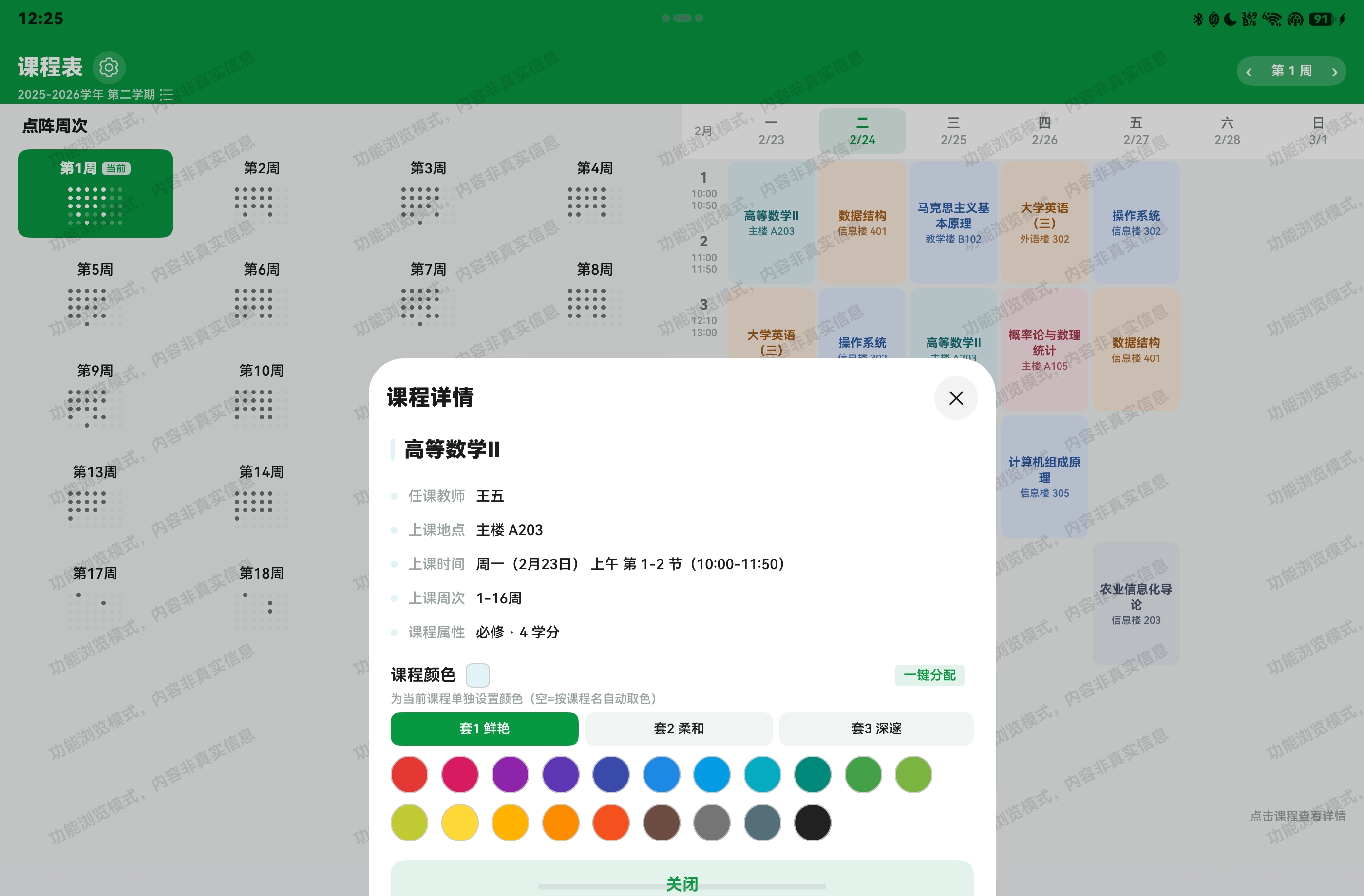This screenshot has width=1364, height=896.
Task: Pick the red color swatch
Action: point(409,775)
